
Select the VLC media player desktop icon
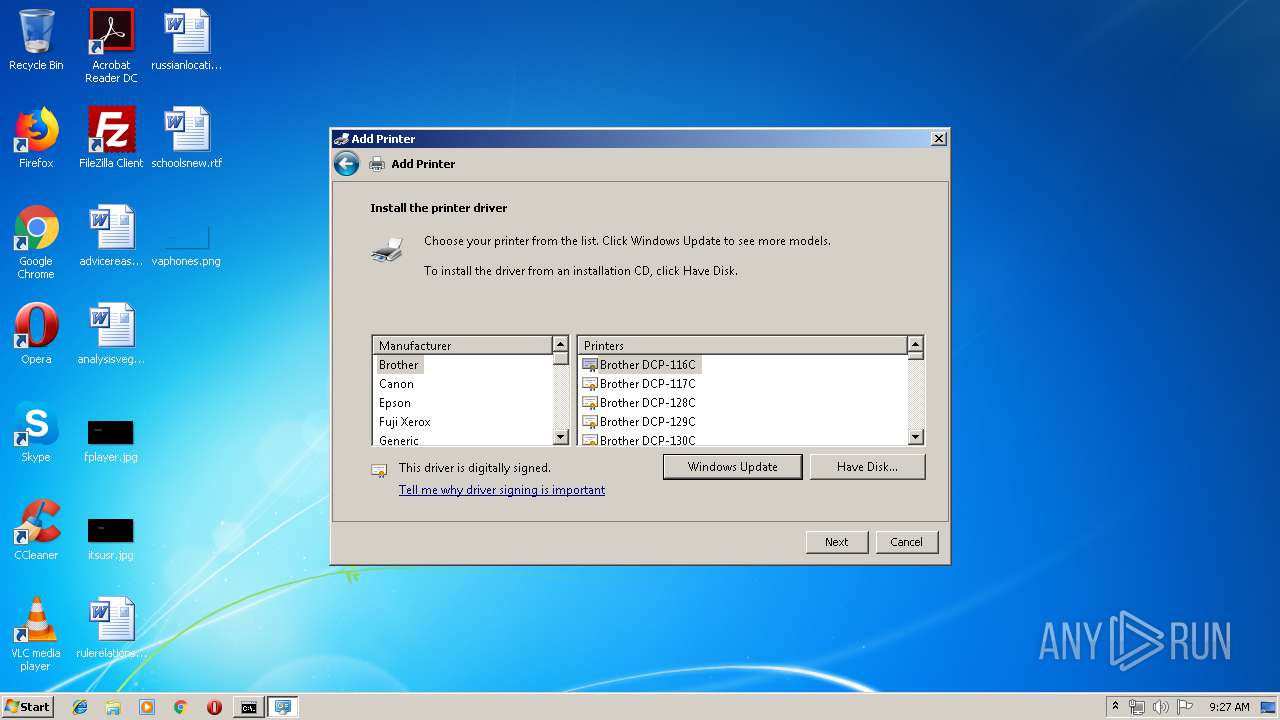coord(36,634)
